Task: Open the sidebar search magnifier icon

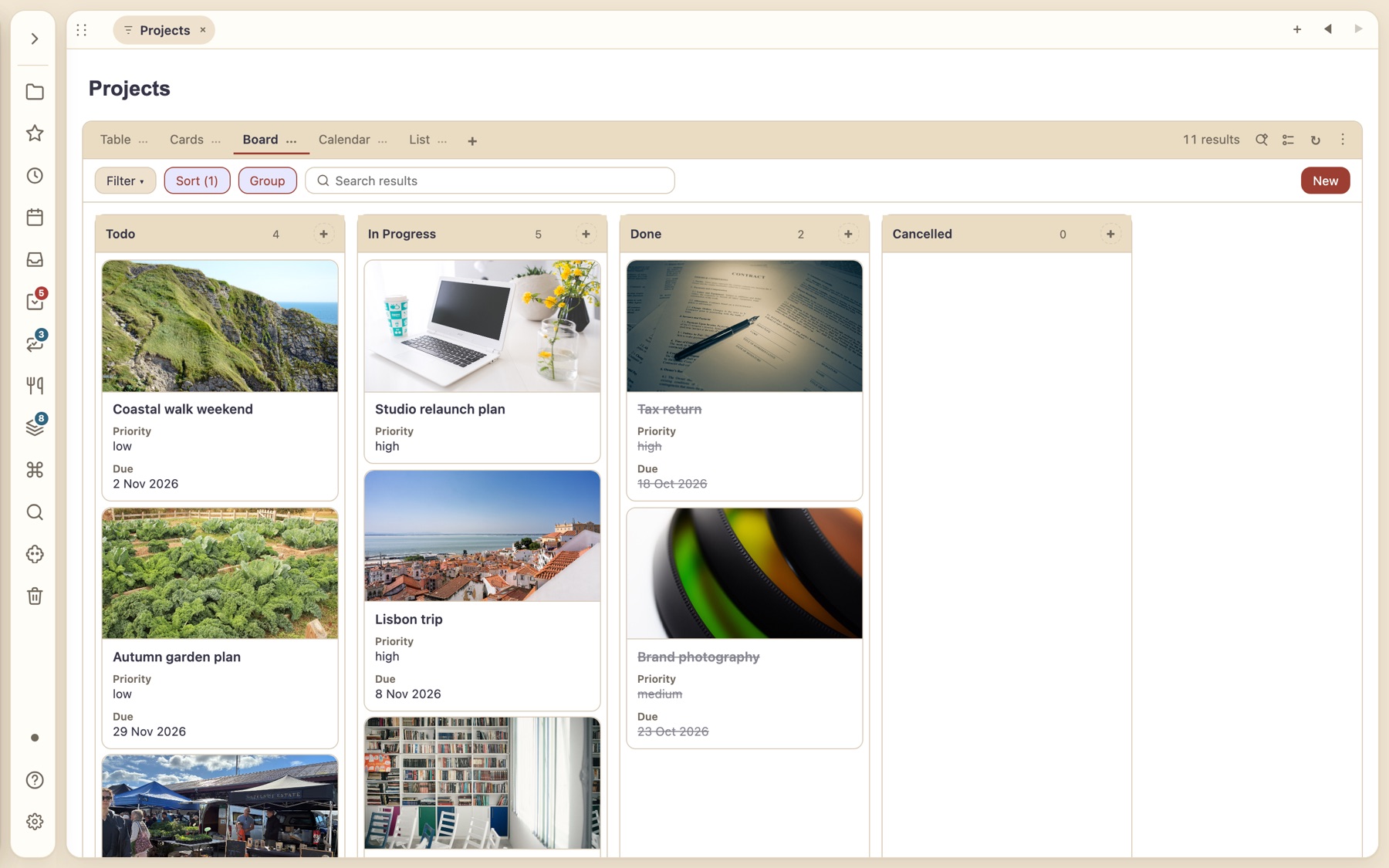Action: point(35,512)
